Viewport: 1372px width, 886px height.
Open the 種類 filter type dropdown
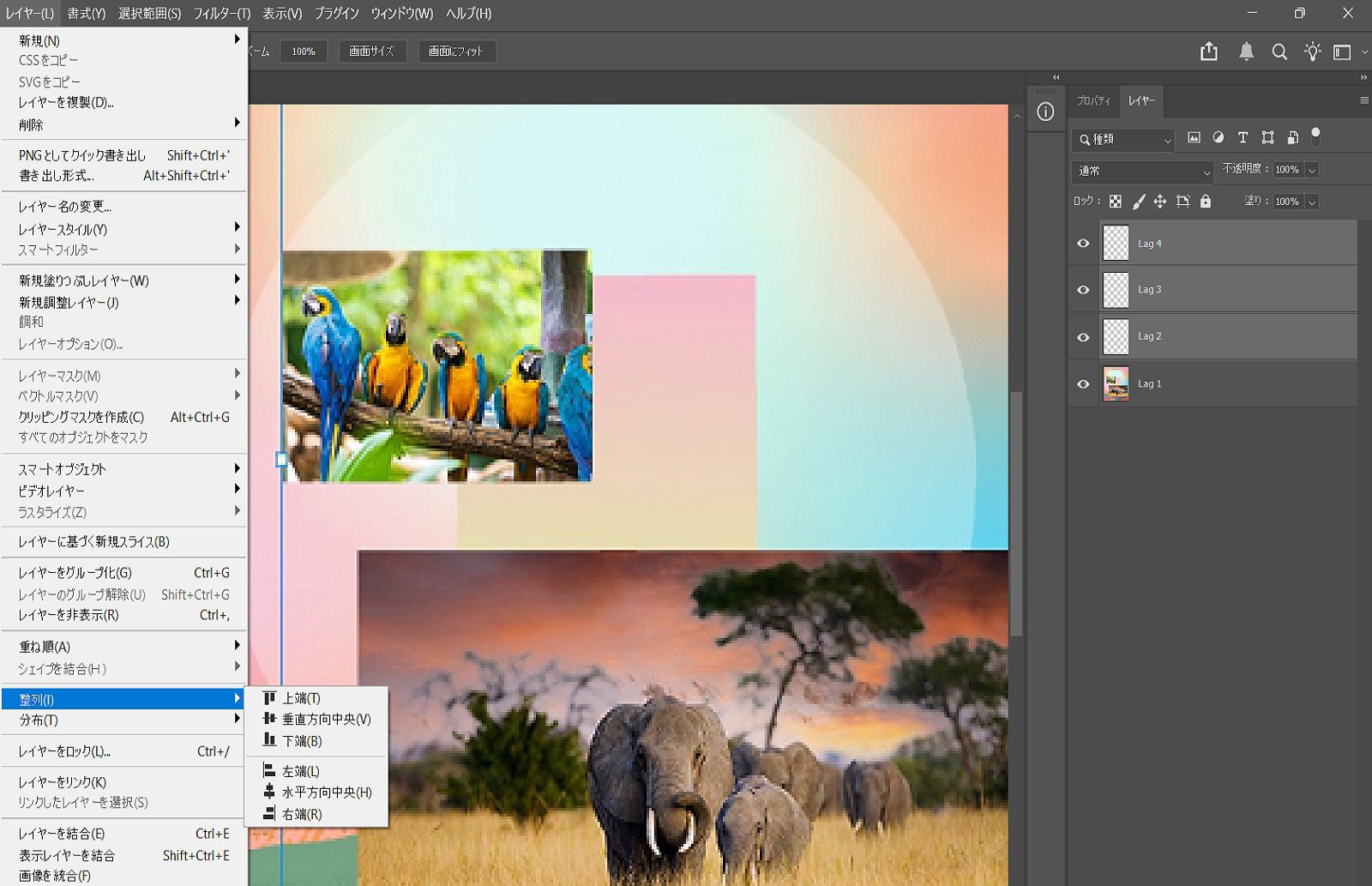pyautogui.click(x=1123, y=139)
